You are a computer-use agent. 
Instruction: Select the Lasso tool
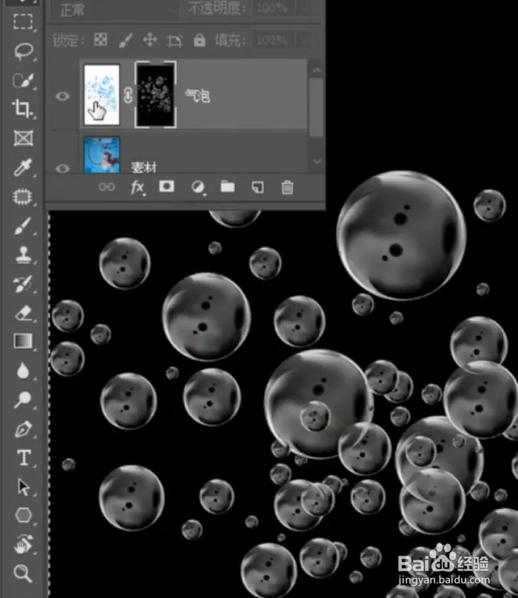pos(23,51)
